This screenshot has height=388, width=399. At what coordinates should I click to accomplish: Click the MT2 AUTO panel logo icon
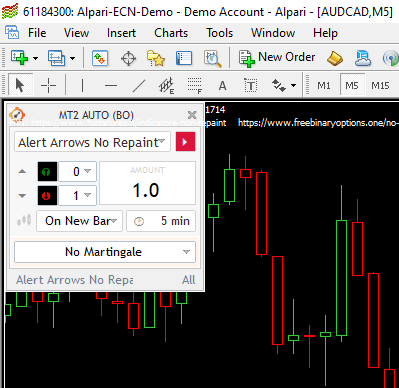tap(17, 115)
